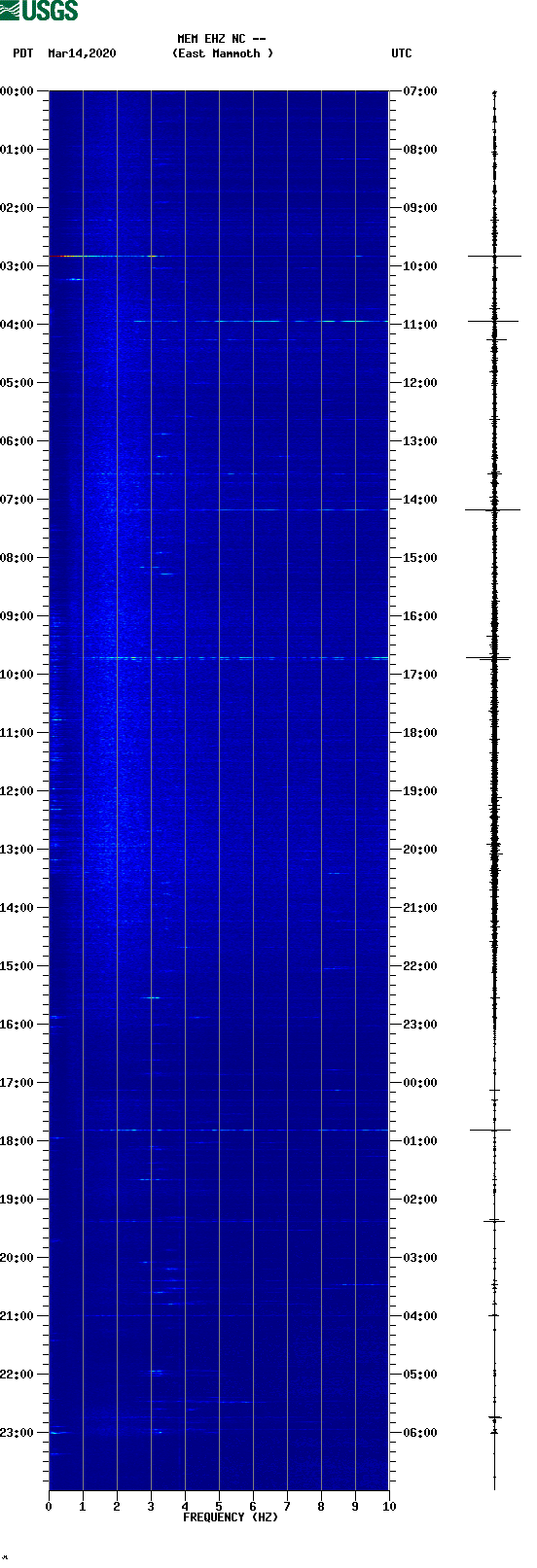Image resolution: width=537 pixels, height=1568 pixels.
Task: Click PDT time label '23:00' on left axis
Action: coord(18,1433)
